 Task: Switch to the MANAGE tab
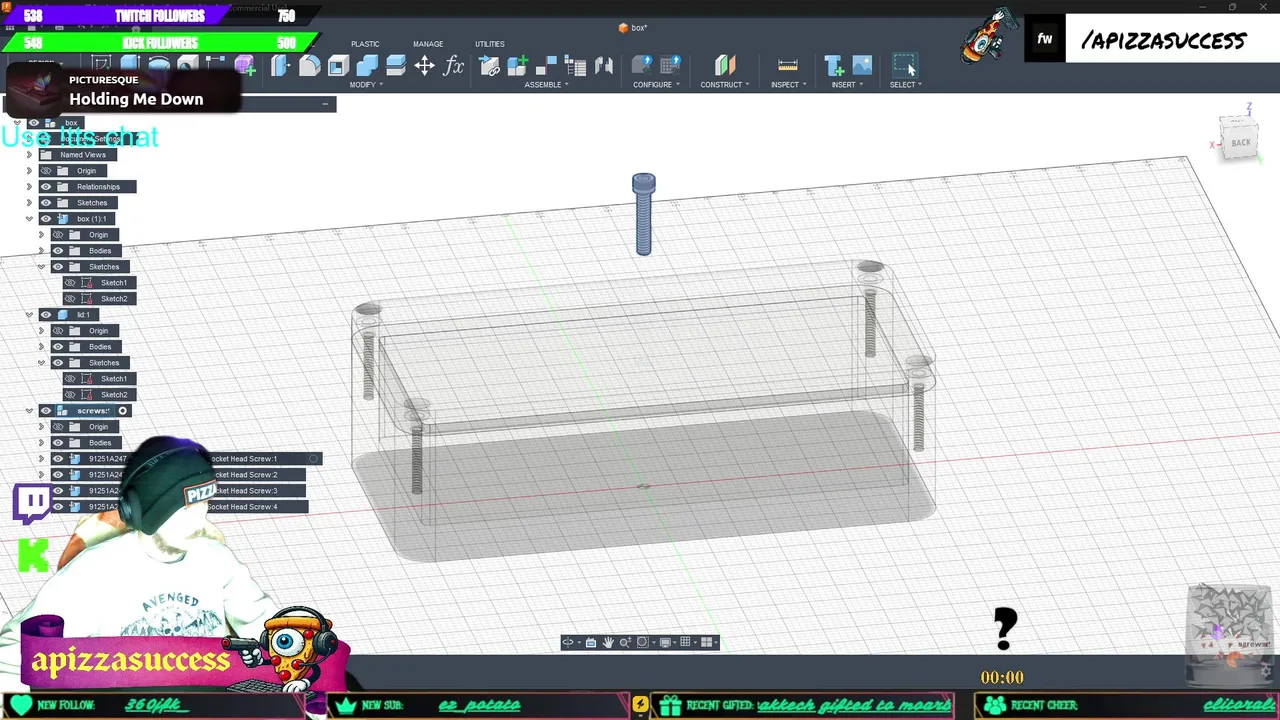[428, 44]
